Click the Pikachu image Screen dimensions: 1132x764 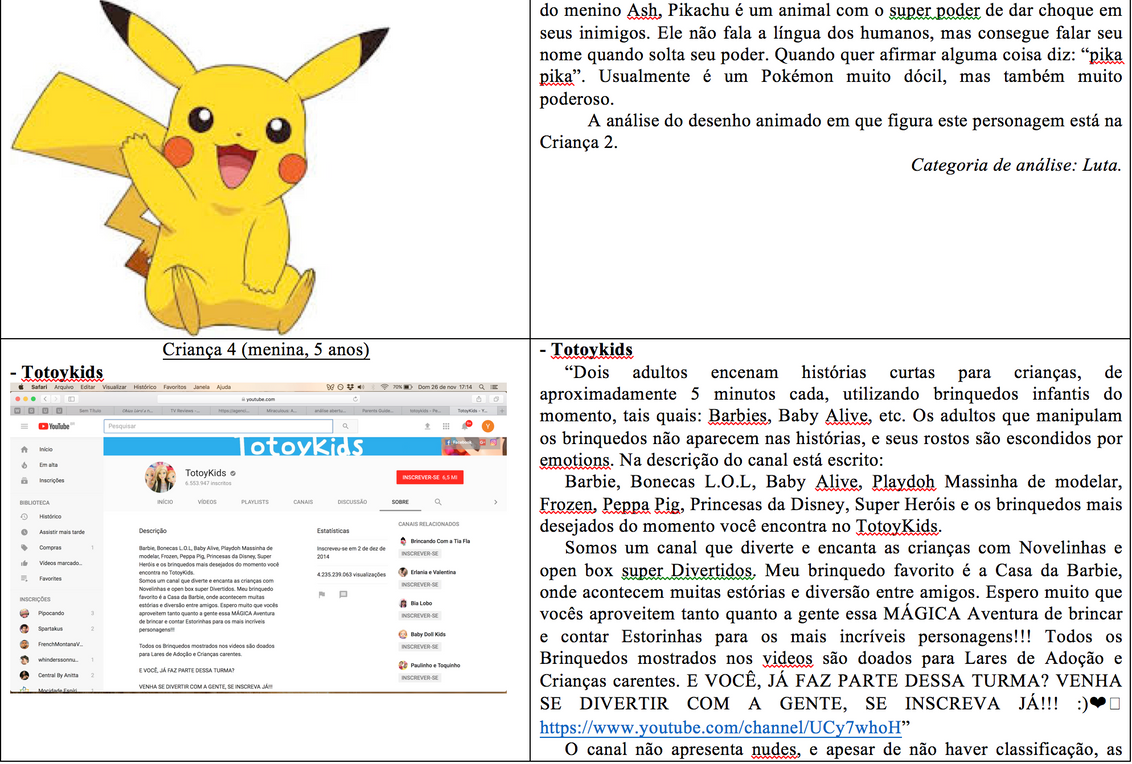[x=199, y=168]
